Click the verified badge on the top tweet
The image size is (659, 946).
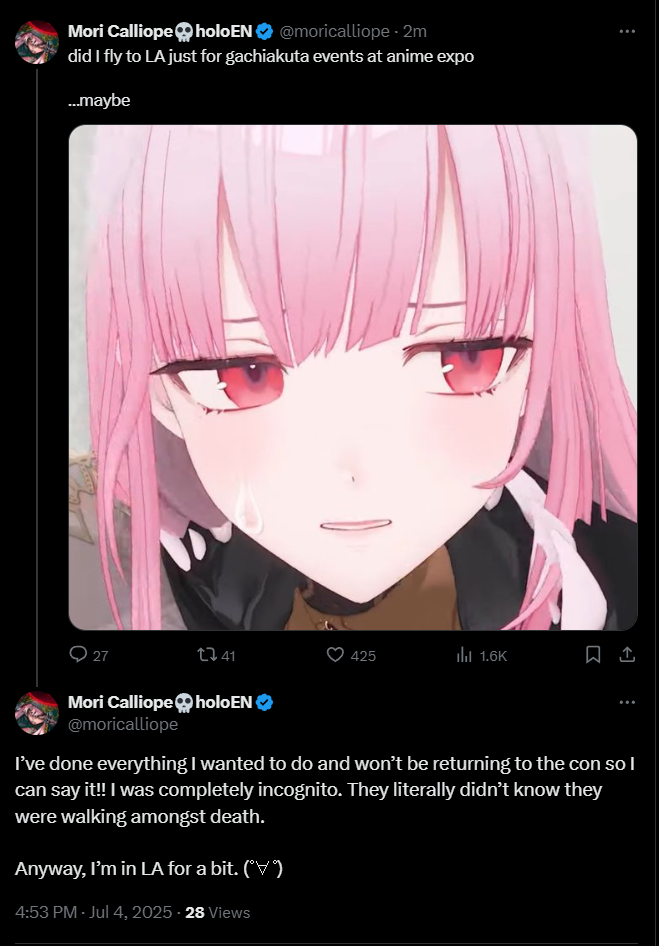(264, 31)
